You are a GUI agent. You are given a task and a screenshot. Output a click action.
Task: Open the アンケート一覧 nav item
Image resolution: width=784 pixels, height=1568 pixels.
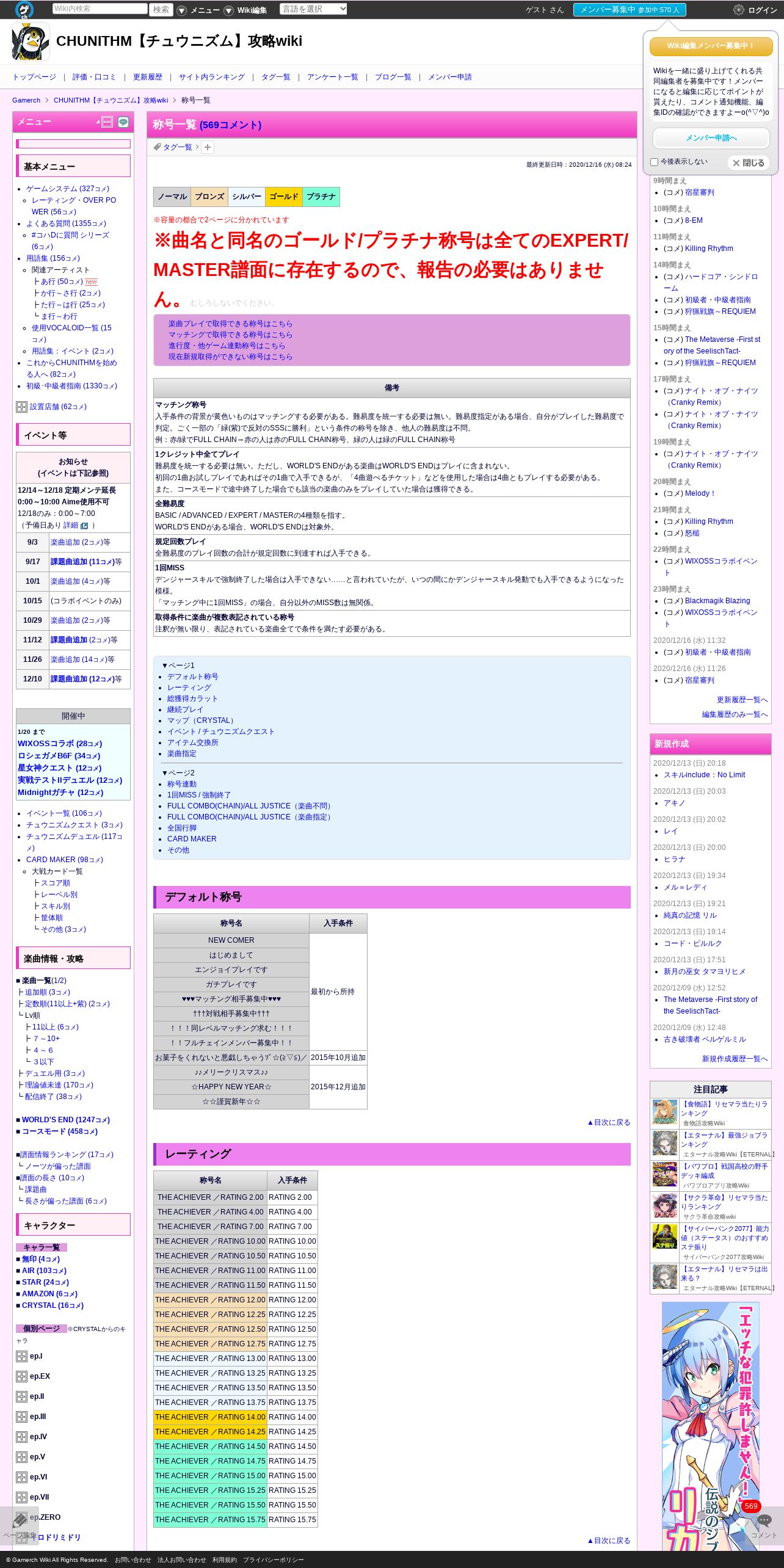[333, 77]
